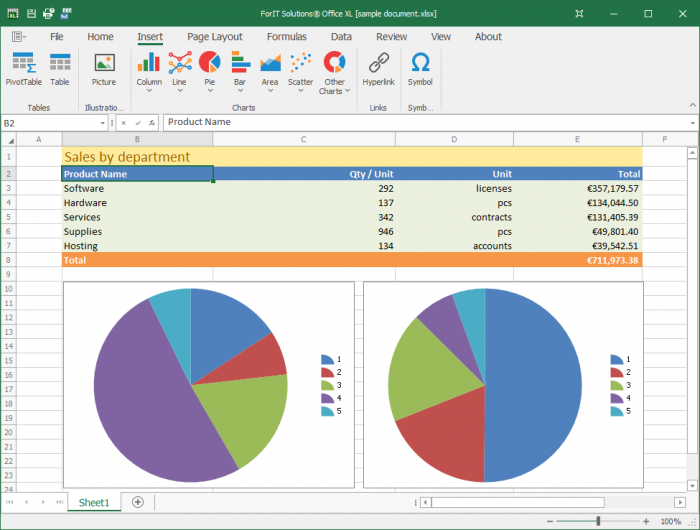Open the Scatter chart dropdown
Screen dimensions: 700x530
(x=300, y=90)
